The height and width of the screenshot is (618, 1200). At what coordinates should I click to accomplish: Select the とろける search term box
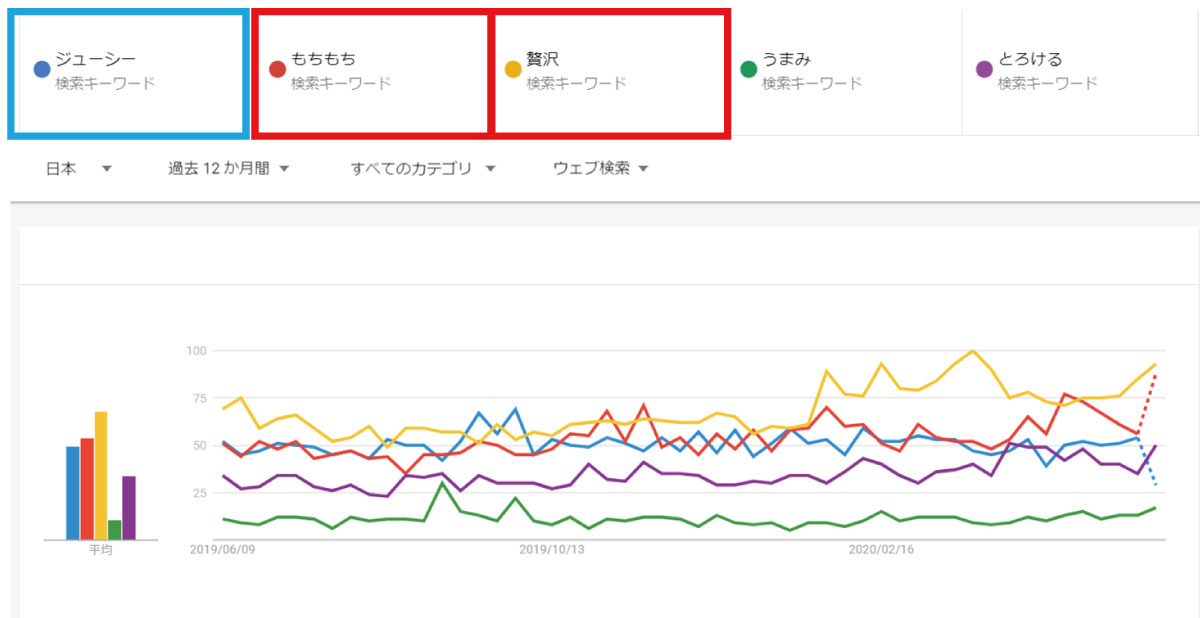[x=1080, y=74]
